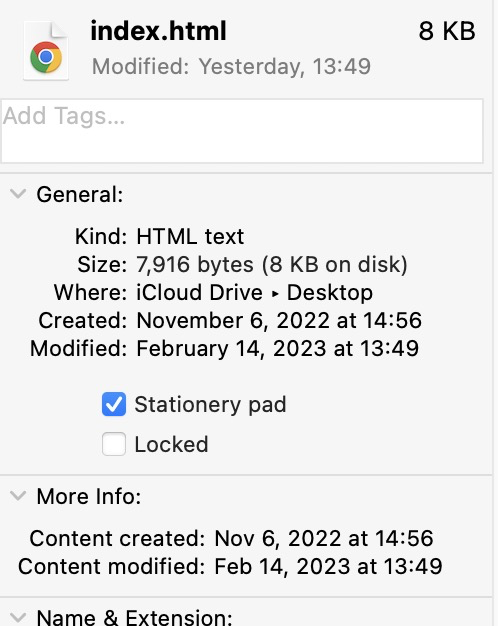
Task: Click the Stationery pad label text
Action: pos(210,404)
